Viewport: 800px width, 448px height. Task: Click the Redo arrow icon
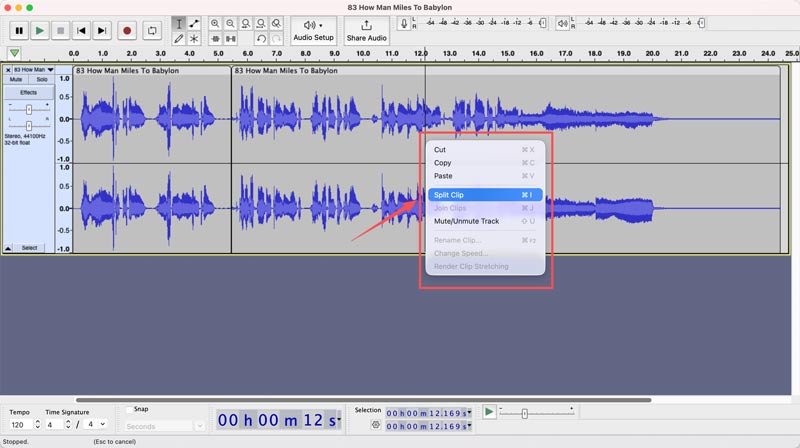(x=277, y=39)
